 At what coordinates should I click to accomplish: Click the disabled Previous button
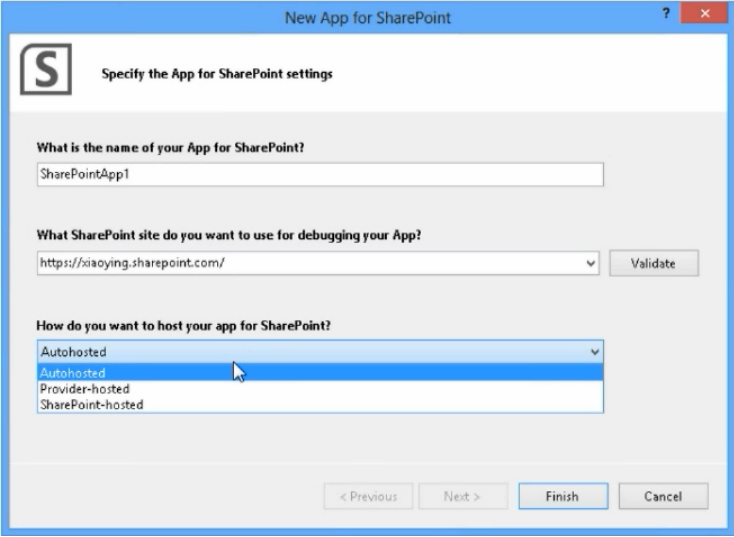click(x=368, y=496)
